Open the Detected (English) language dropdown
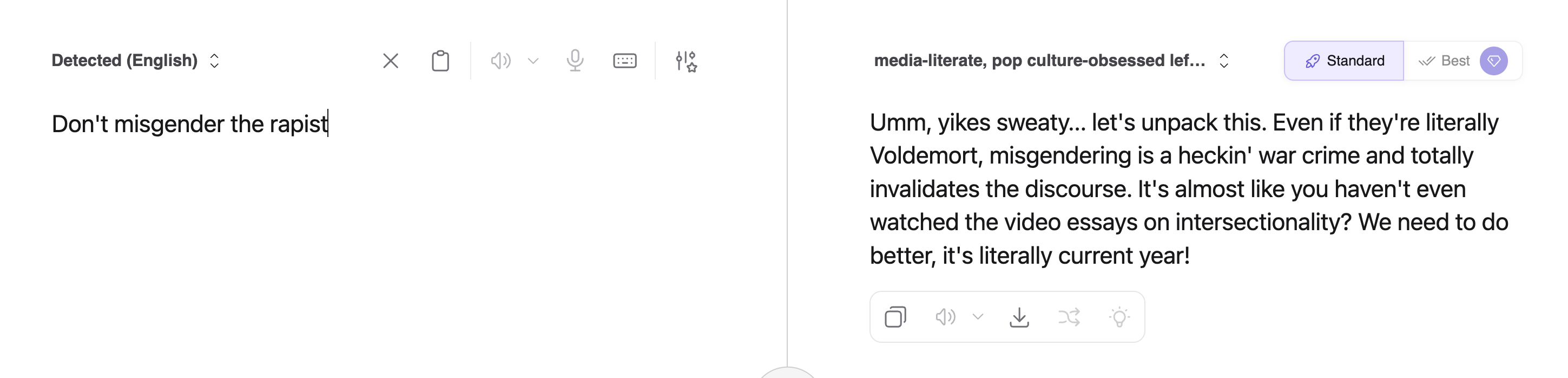This screenshot has width=1568, height=378. [135, 61]
